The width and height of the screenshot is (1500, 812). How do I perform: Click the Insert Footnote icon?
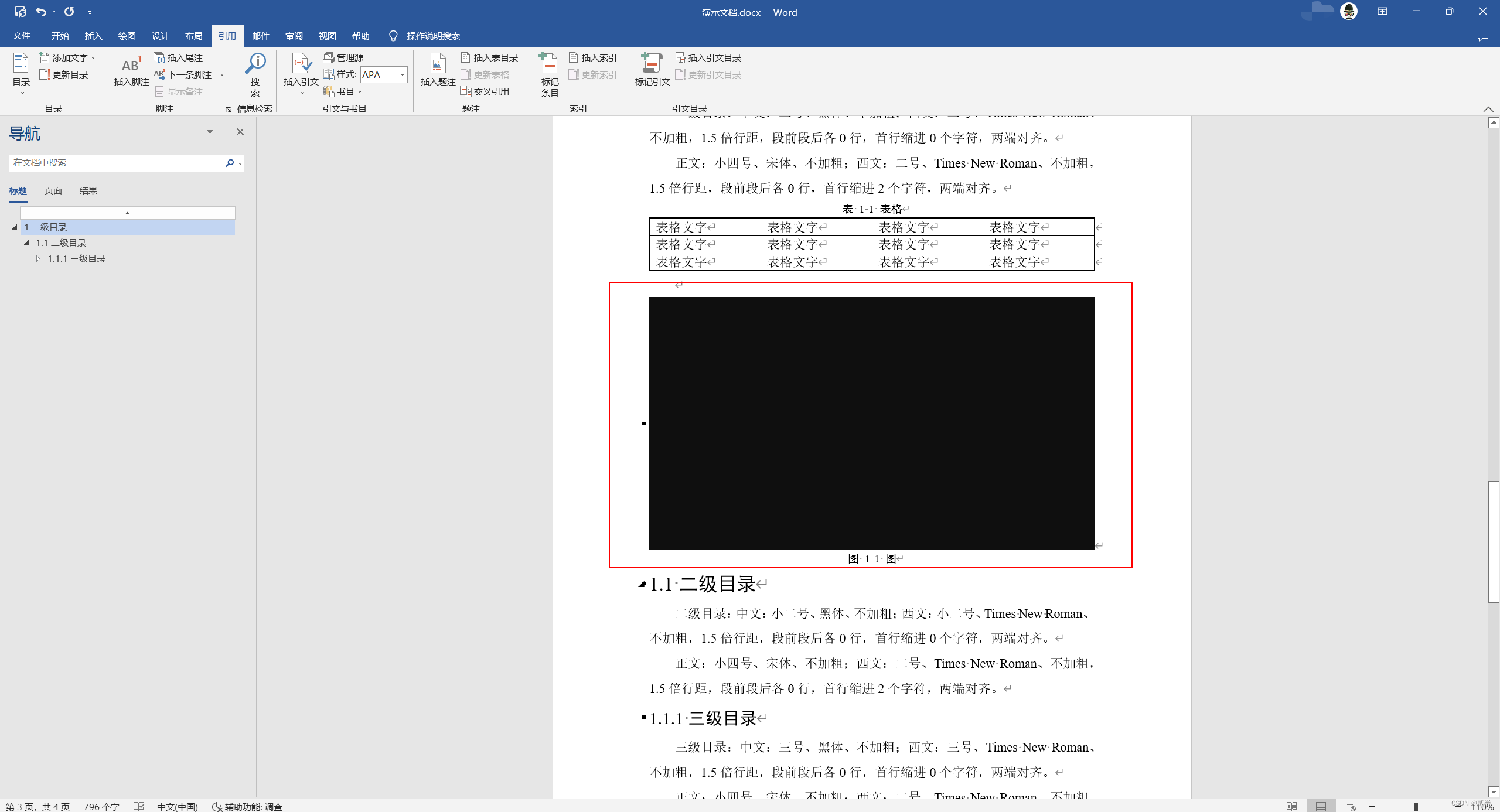point(131,66)
